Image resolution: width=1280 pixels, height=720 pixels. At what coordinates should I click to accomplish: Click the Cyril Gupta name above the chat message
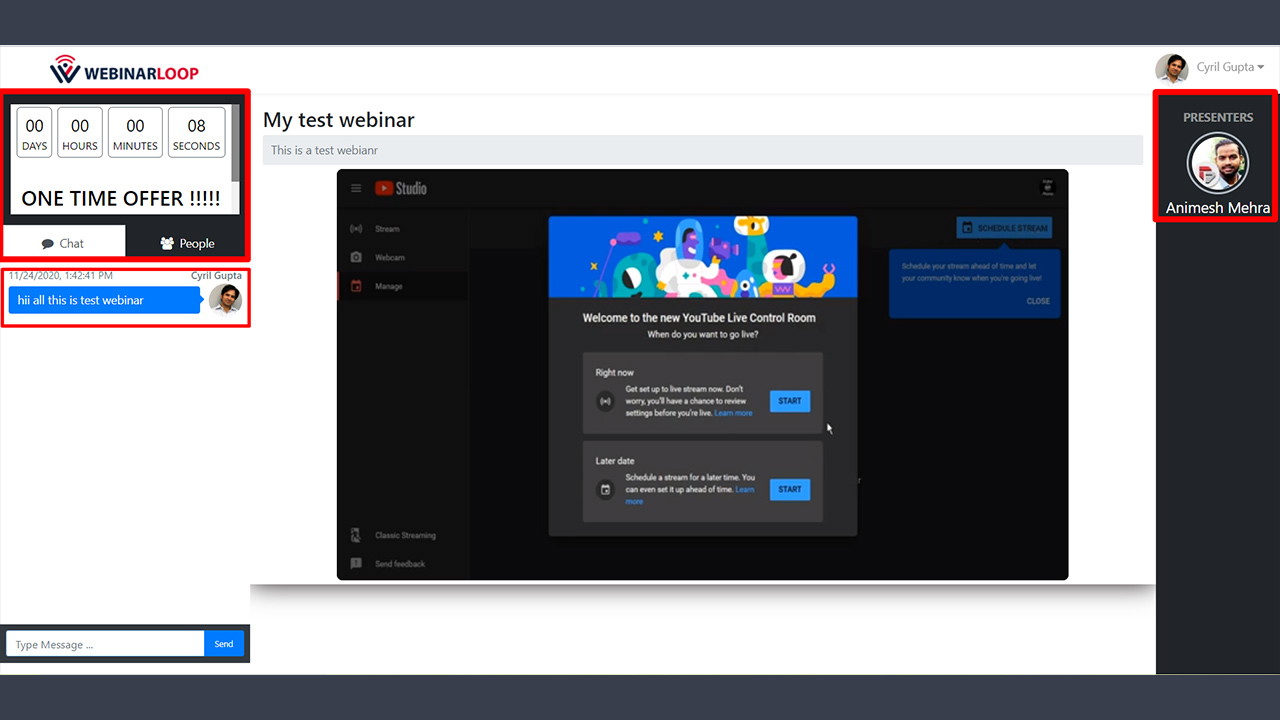(216, 275)
